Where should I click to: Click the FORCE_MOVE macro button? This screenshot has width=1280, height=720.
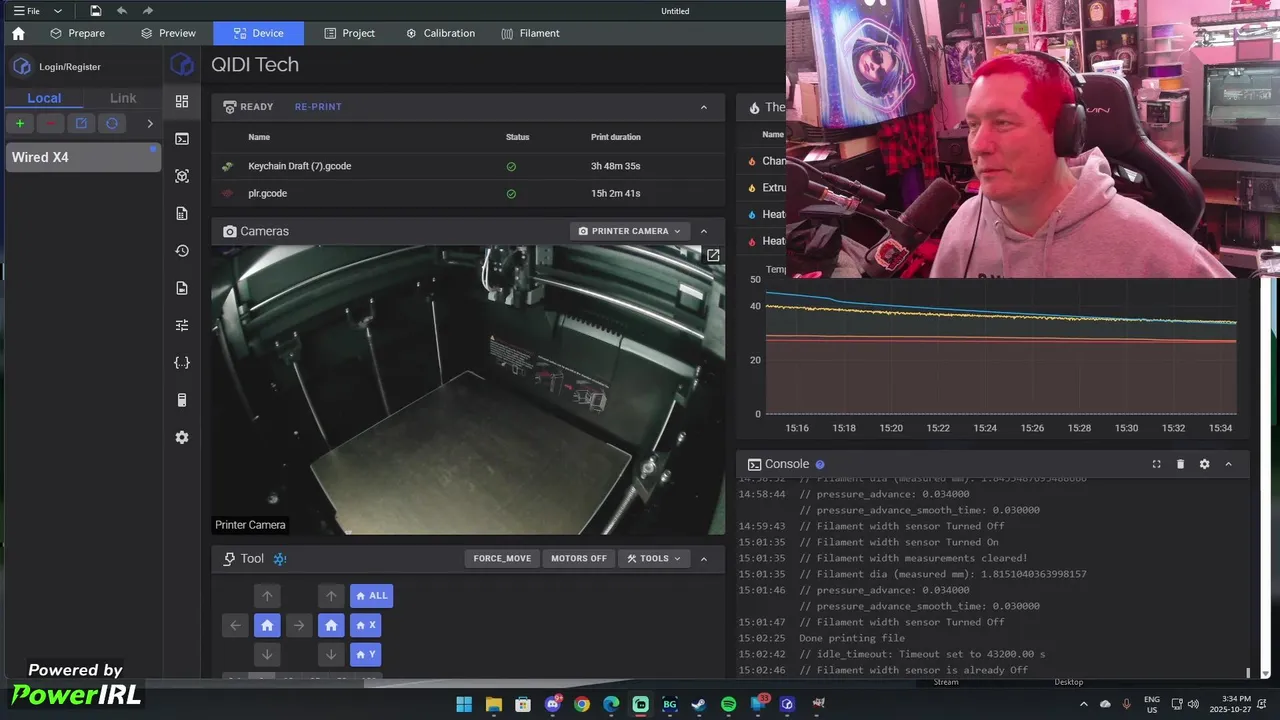click(x=502, y=558)
